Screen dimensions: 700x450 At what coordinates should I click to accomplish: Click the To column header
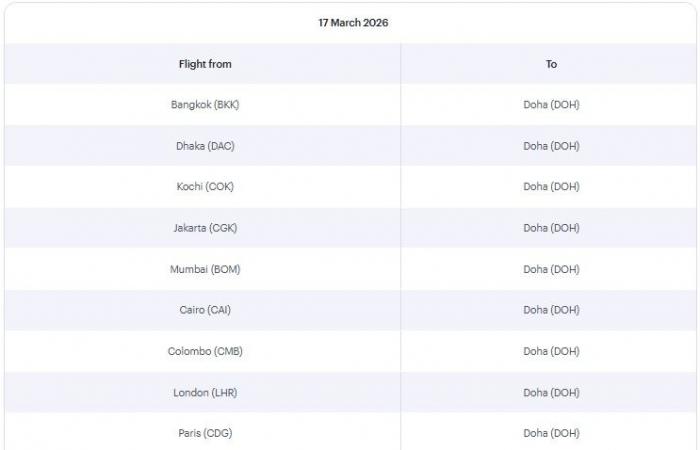pos(551,64)
